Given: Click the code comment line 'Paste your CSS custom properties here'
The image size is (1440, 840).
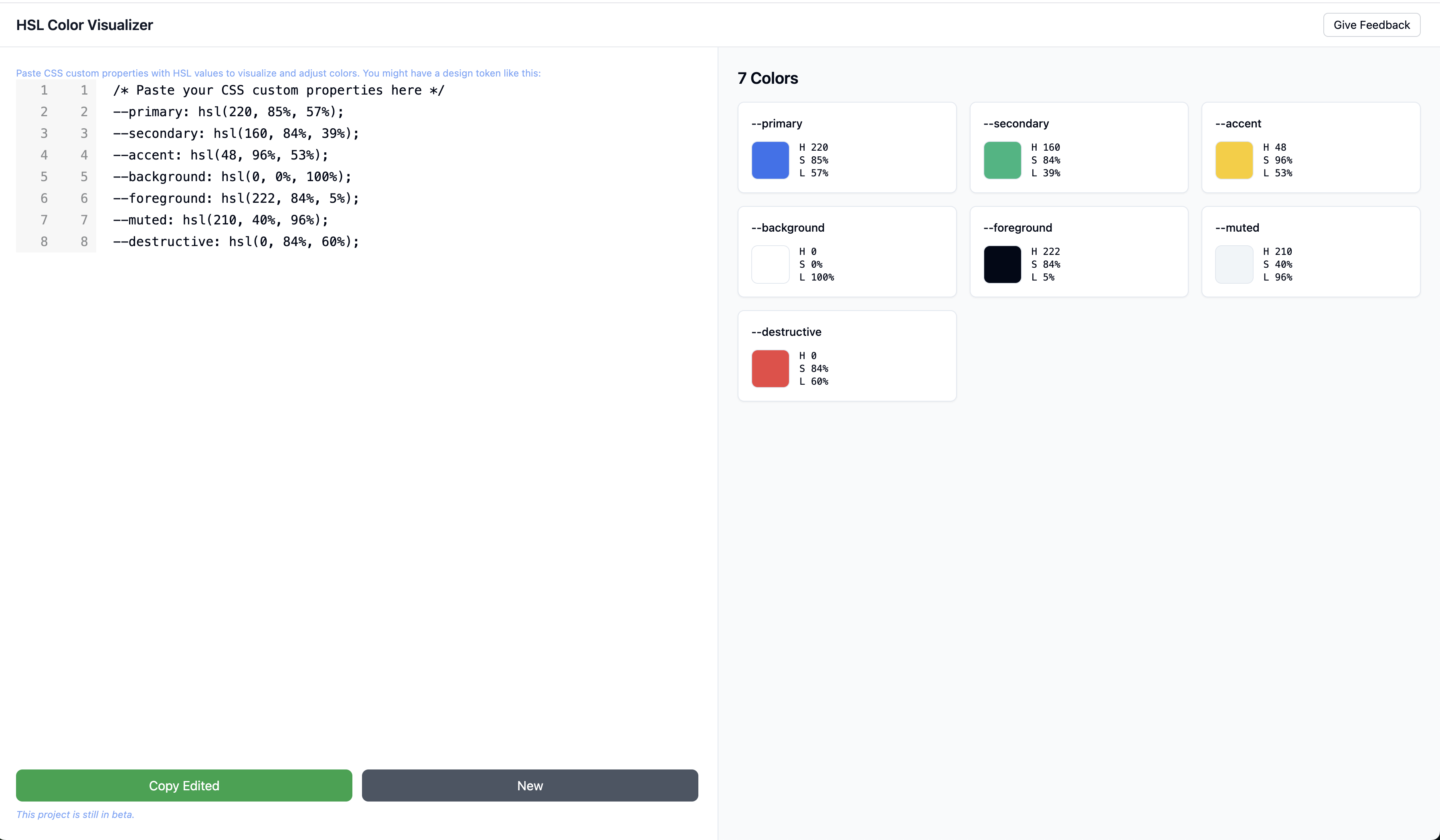Looking at the screenshot, I should pyautogui.click(x=278, y=90).
